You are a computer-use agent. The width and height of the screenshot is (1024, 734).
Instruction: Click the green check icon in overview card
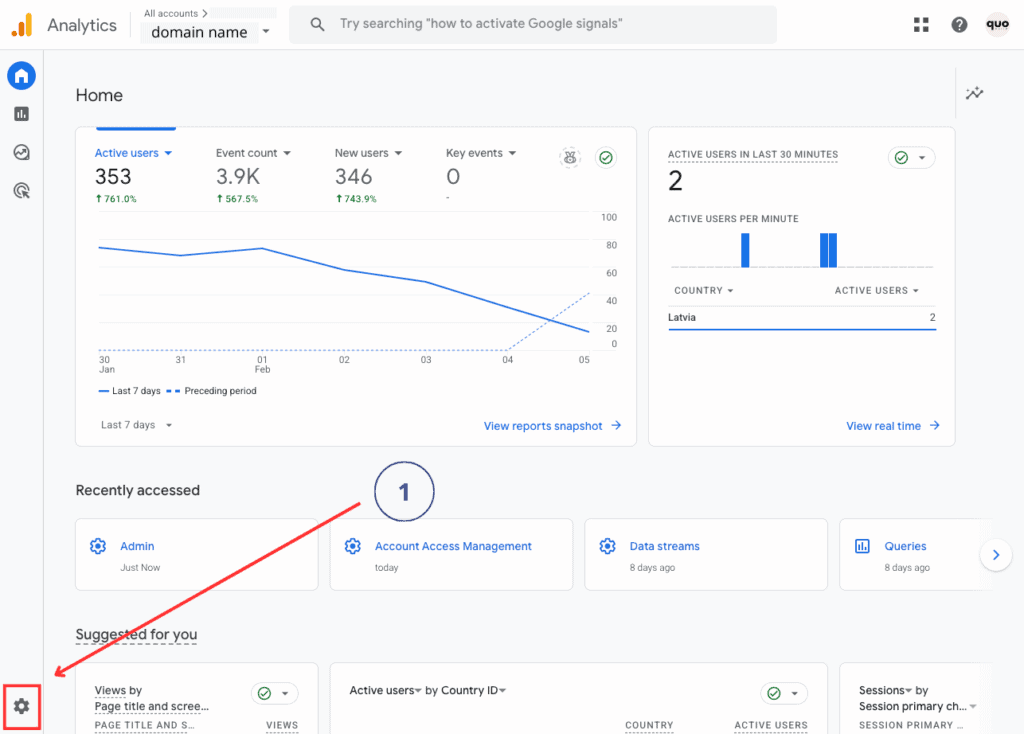(606, 157)
